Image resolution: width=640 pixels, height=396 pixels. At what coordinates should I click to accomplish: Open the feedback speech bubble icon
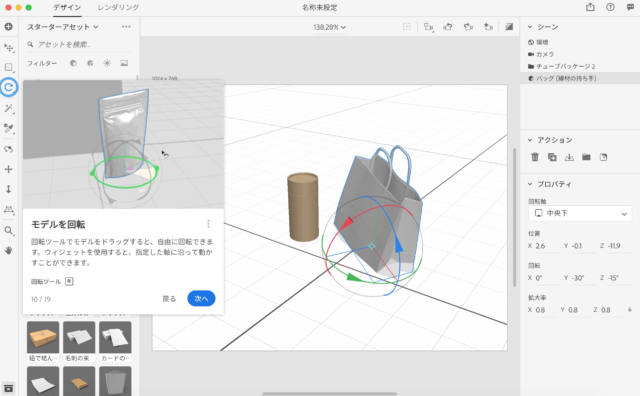click(x=630, y=7)
